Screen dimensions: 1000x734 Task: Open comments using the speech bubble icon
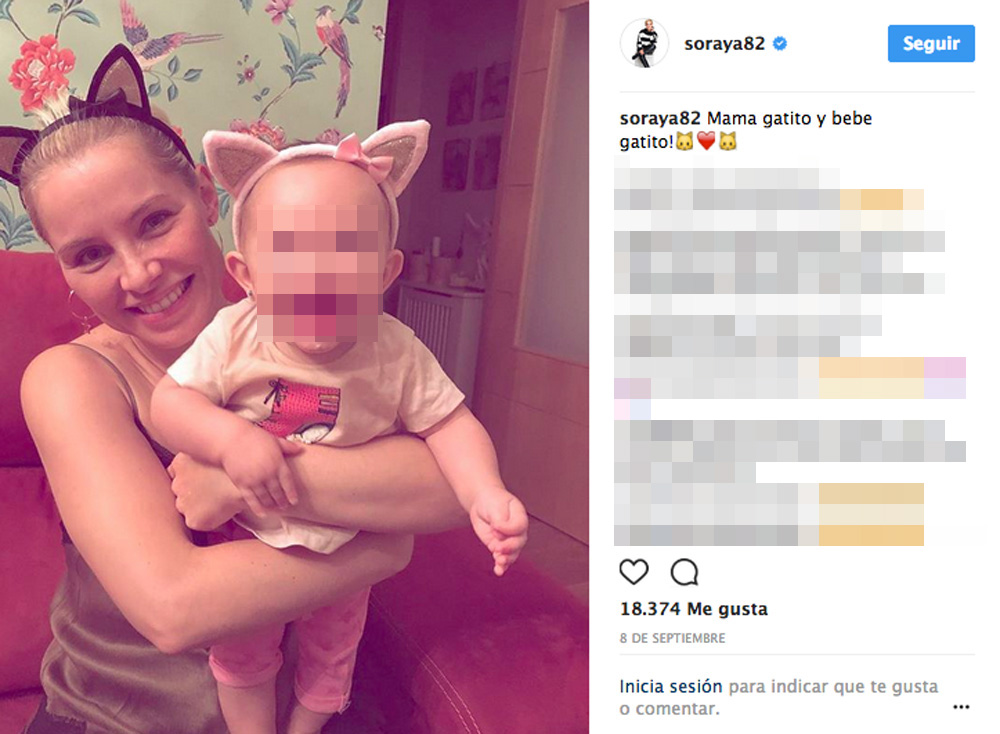(684, 572)
